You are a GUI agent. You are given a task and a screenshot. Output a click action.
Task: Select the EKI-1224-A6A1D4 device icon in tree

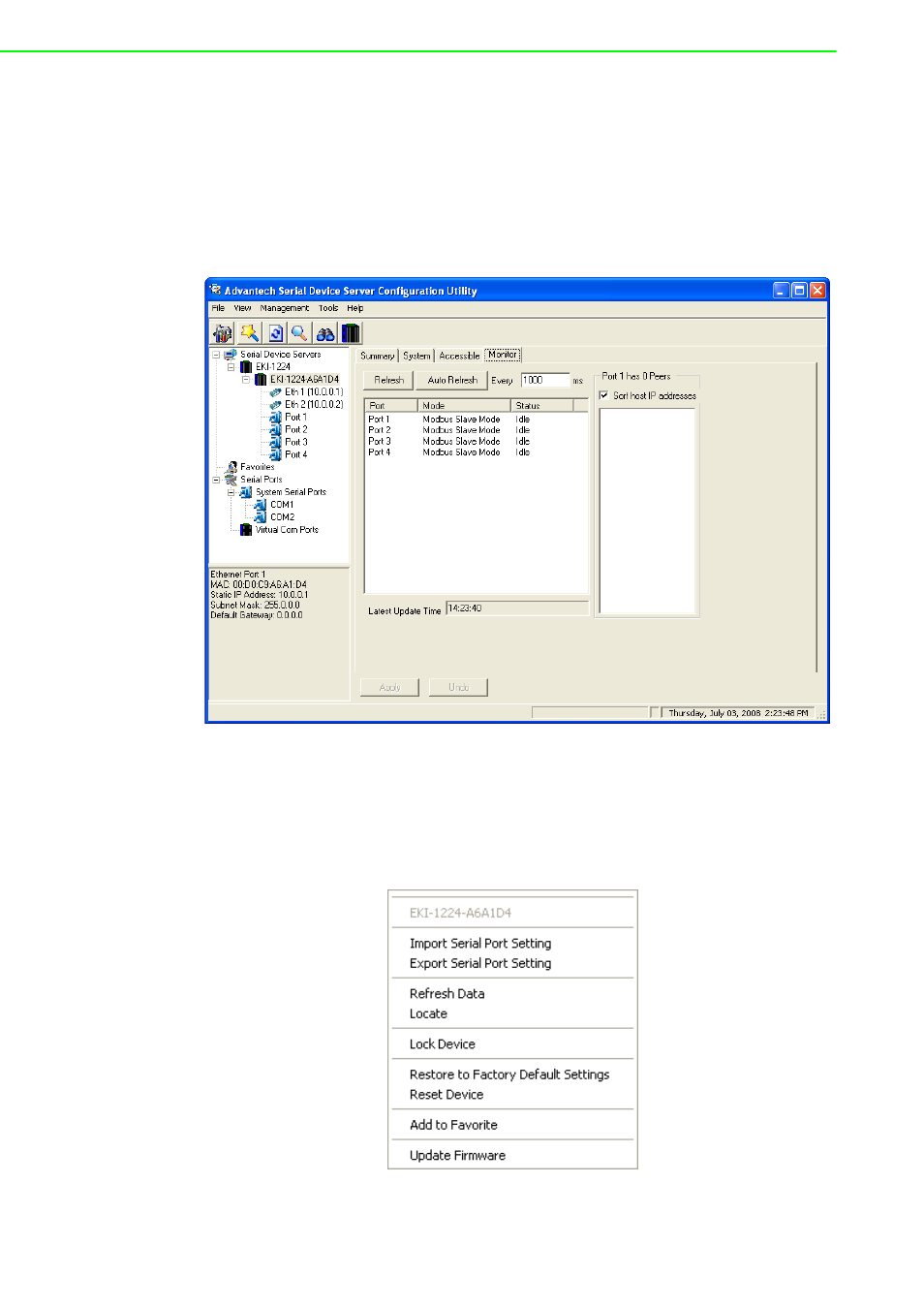click(x=261, y=380)
